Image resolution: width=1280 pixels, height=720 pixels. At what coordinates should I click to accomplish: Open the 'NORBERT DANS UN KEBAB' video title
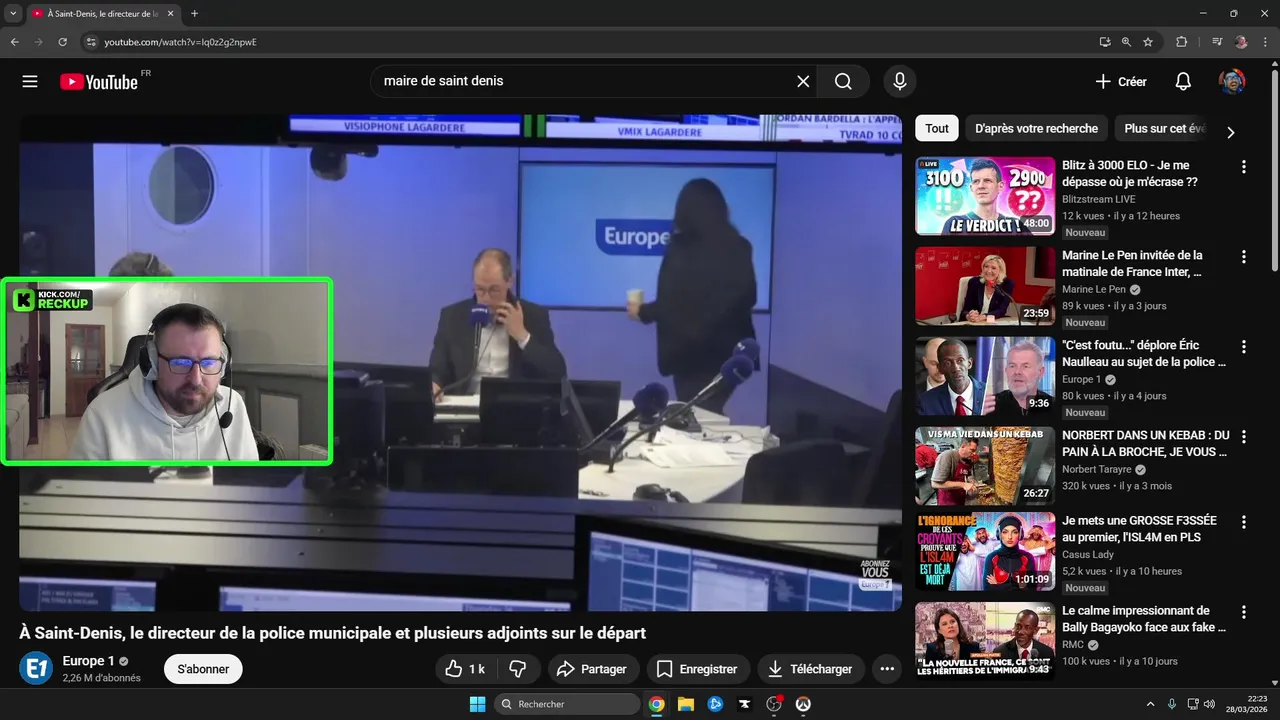(1146, 444)
